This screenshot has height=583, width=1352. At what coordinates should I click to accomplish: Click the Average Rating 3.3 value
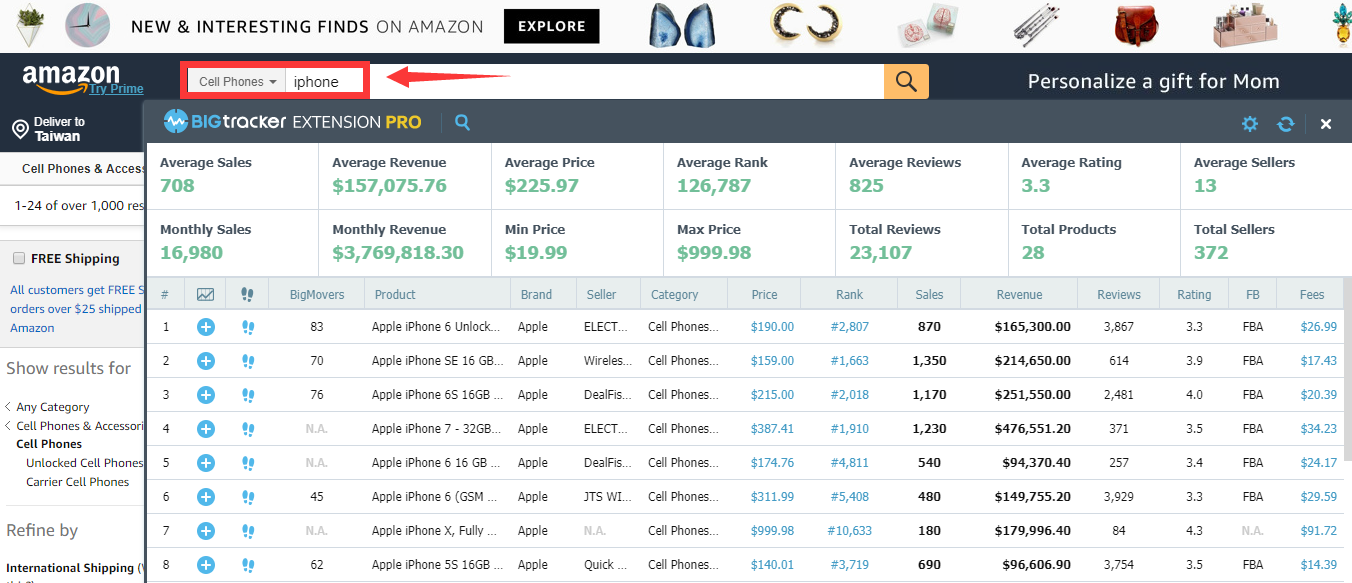pos(1036,186)
